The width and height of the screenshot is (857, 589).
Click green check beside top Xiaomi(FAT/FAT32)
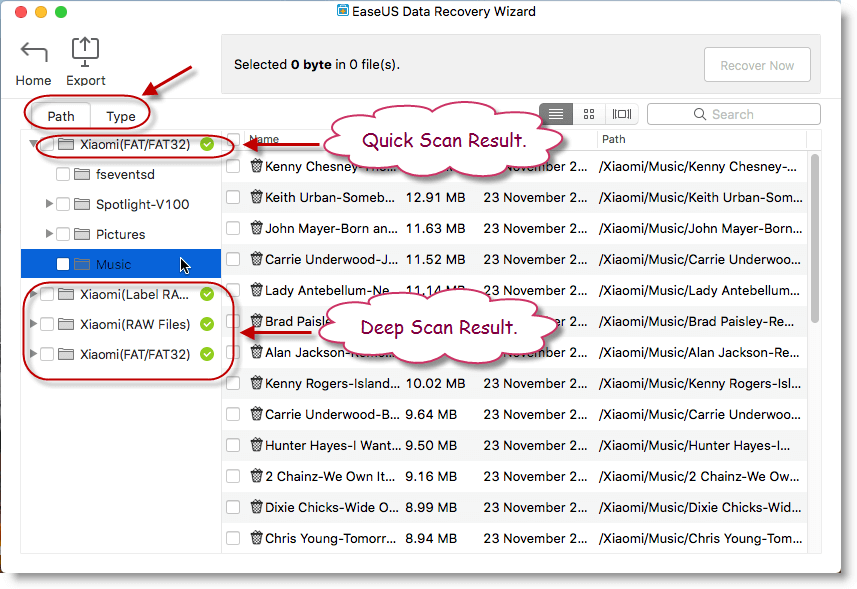click(x=207, y=144)
